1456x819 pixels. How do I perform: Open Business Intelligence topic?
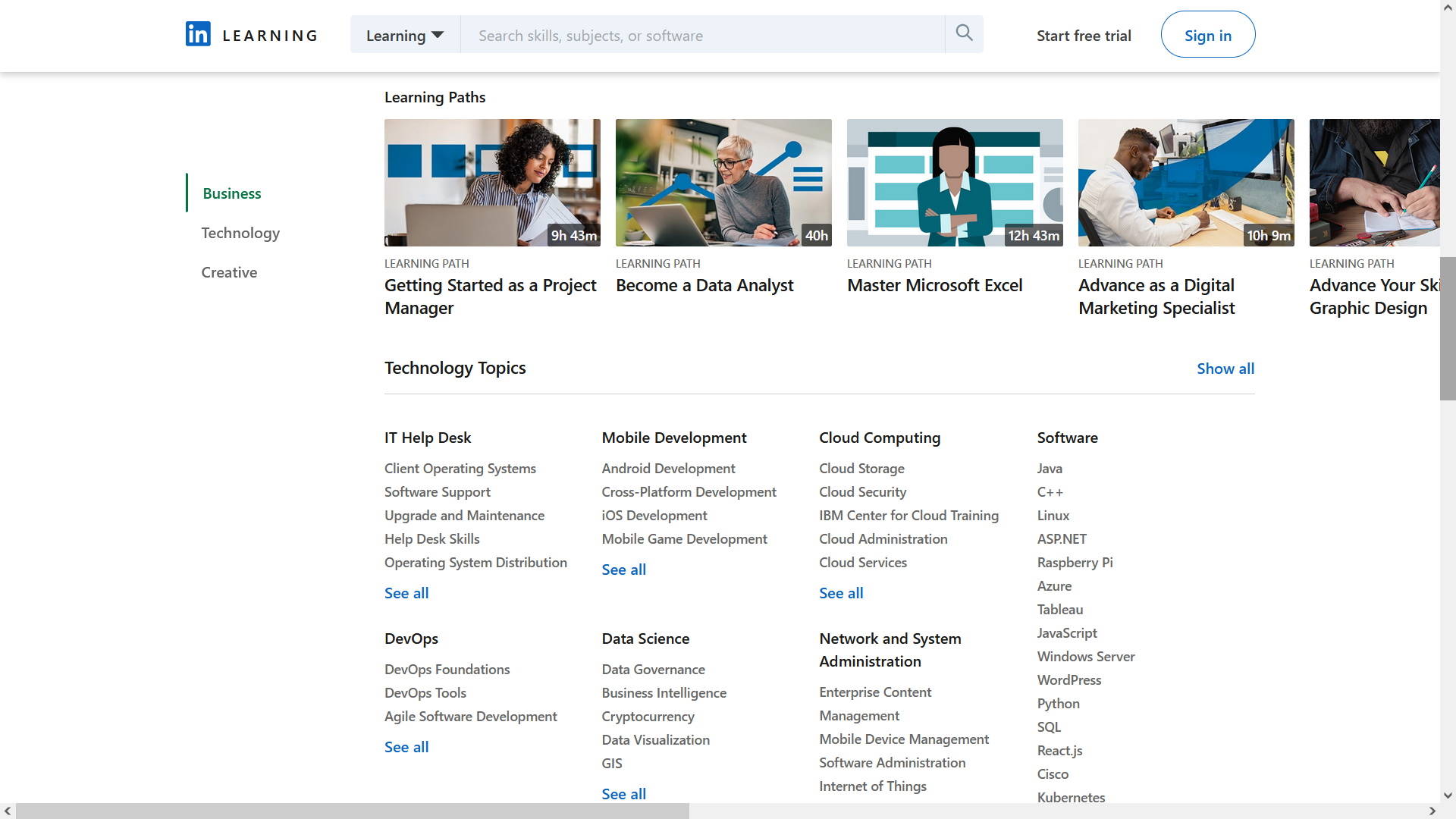click(664, 693)
